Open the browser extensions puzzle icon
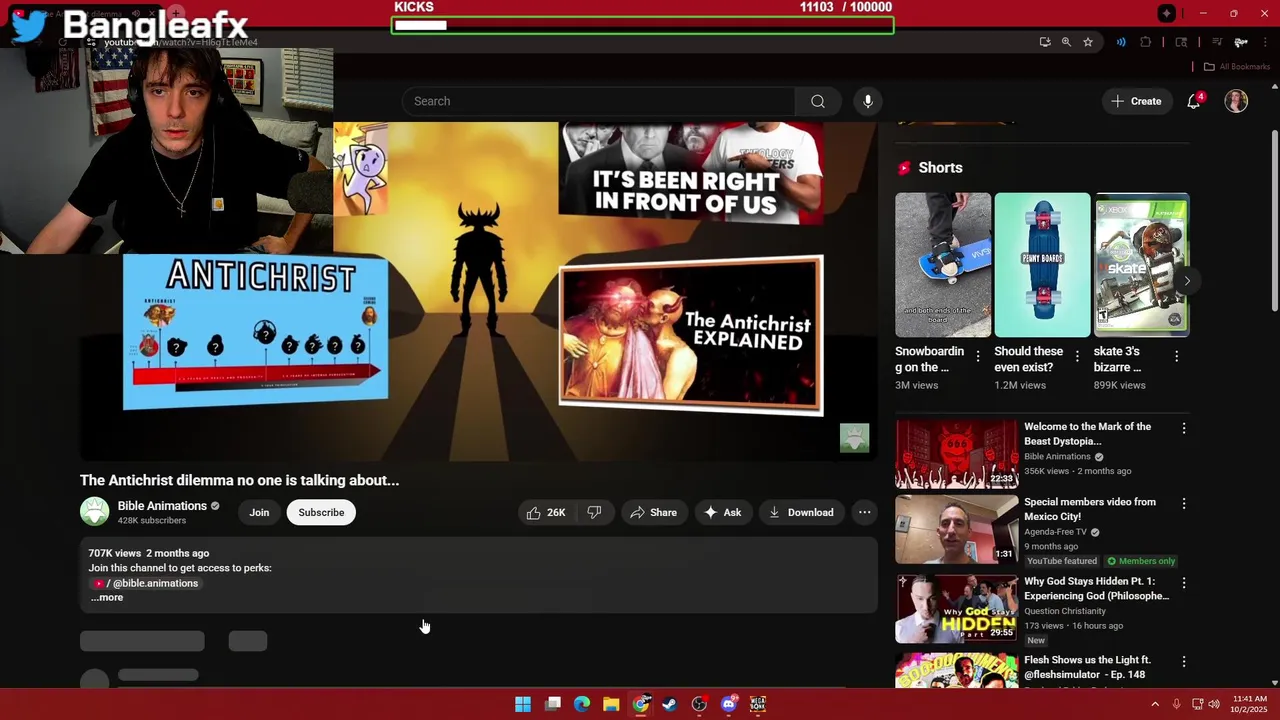 (x=1146, y=42)
